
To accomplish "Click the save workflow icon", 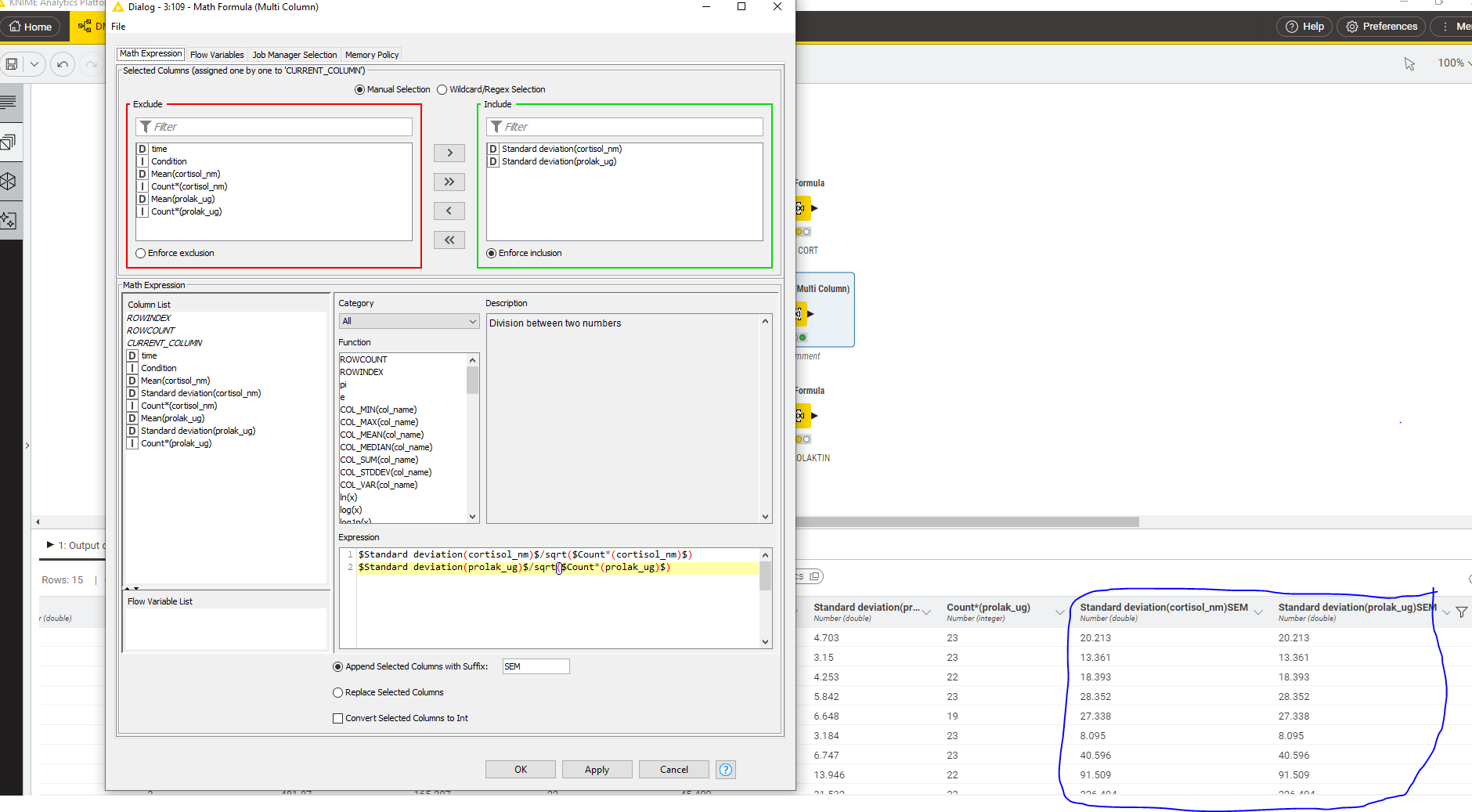I will point(12,64).
